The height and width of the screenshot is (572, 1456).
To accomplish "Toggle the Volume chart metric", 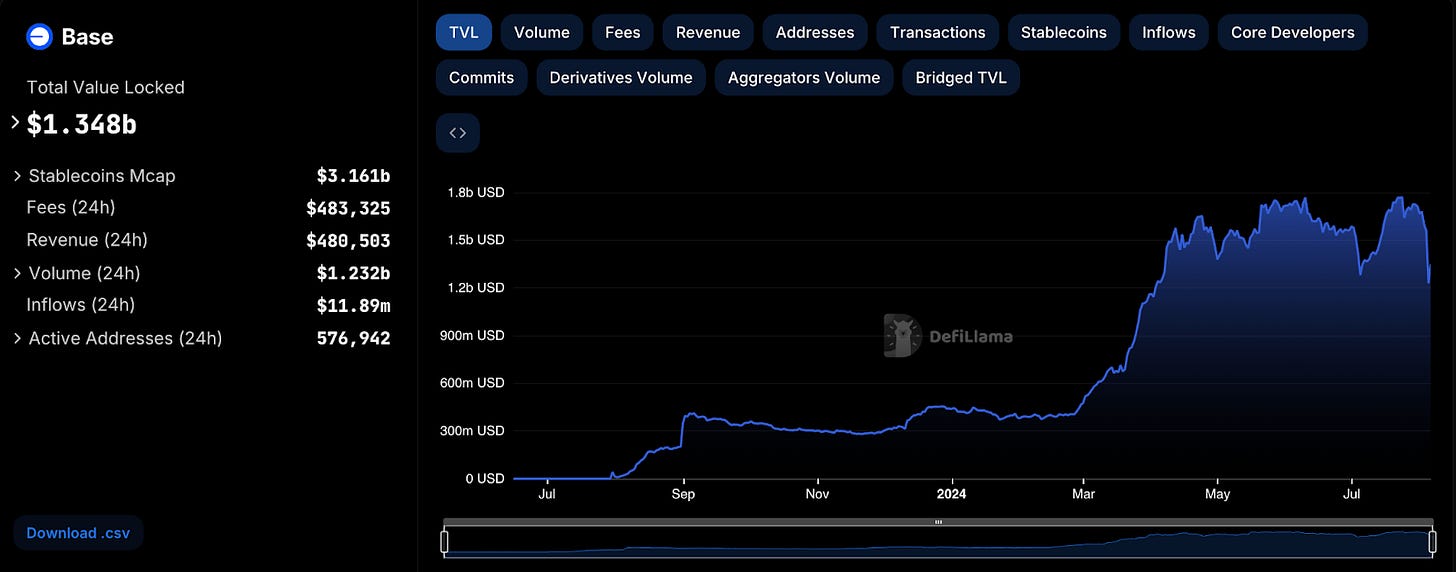I will pos(542,32).
